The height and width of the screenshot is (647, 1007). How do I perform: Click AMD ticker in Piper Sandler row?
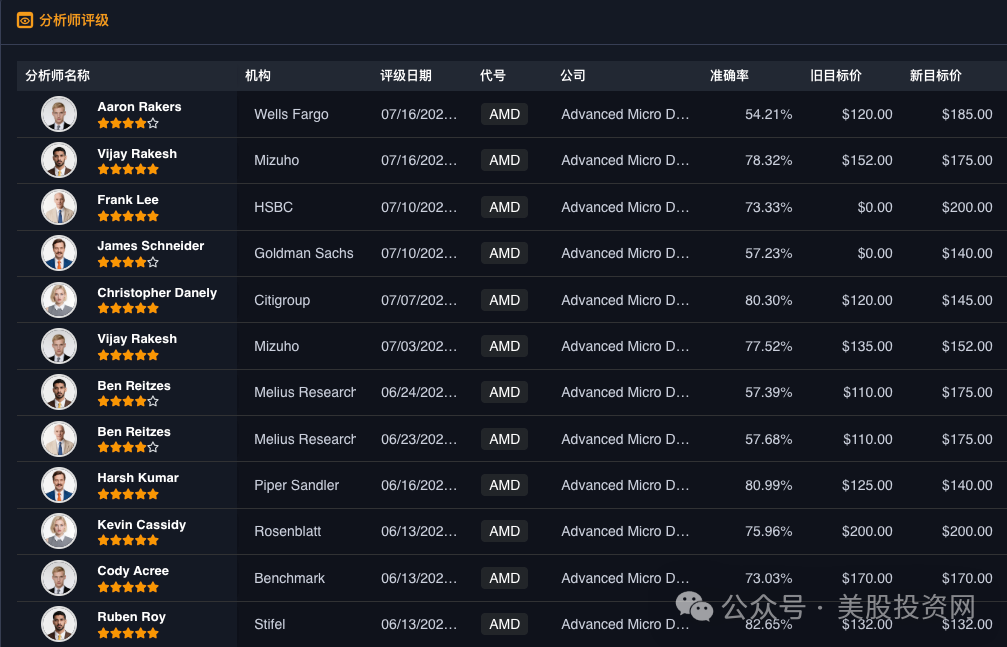click(504, 485)
